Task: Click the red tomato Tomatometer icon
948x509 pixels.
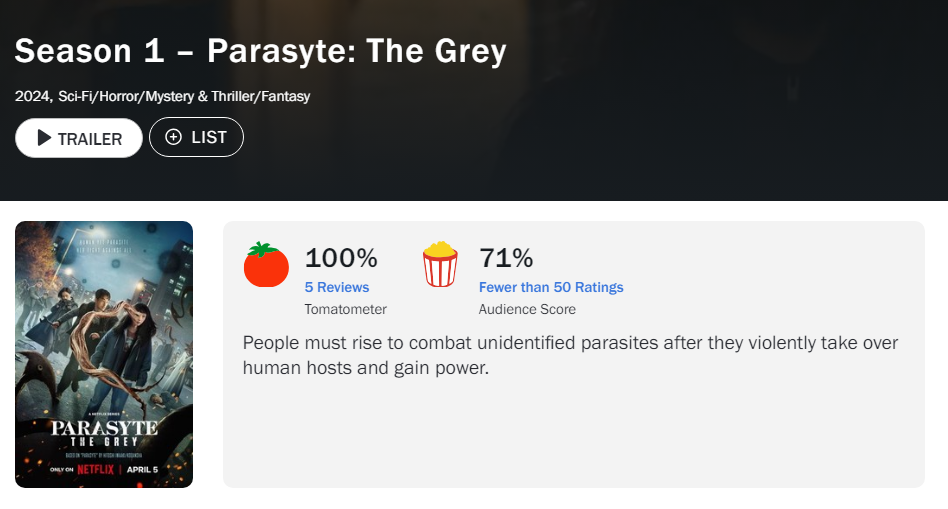Action: click(x=266, y=265)
